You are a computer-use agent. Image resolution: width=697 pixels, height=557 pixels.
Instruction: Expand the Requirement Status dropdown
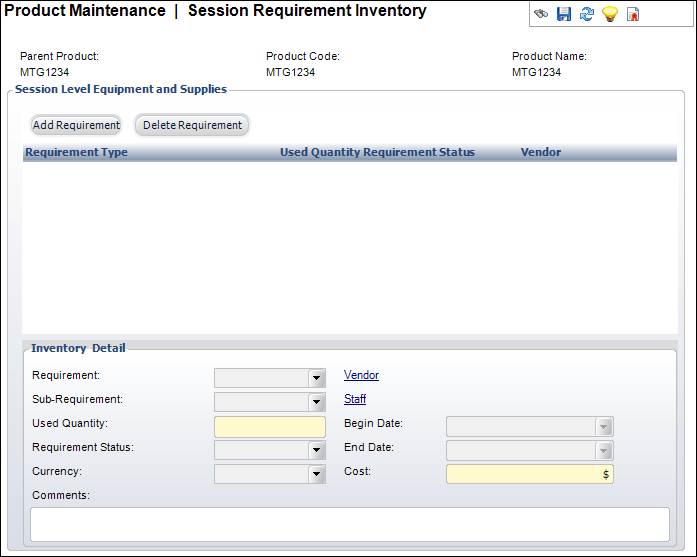[x=317, y=451]
